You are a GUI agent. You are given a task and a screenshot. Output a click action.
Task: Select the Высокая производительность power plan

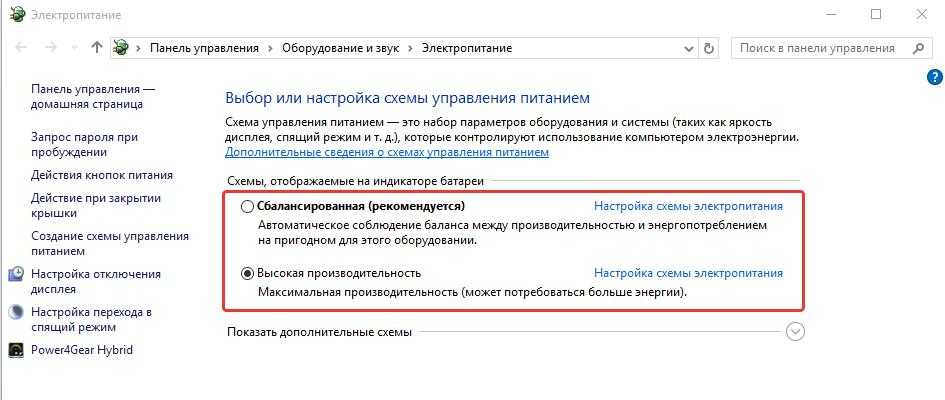247,273
